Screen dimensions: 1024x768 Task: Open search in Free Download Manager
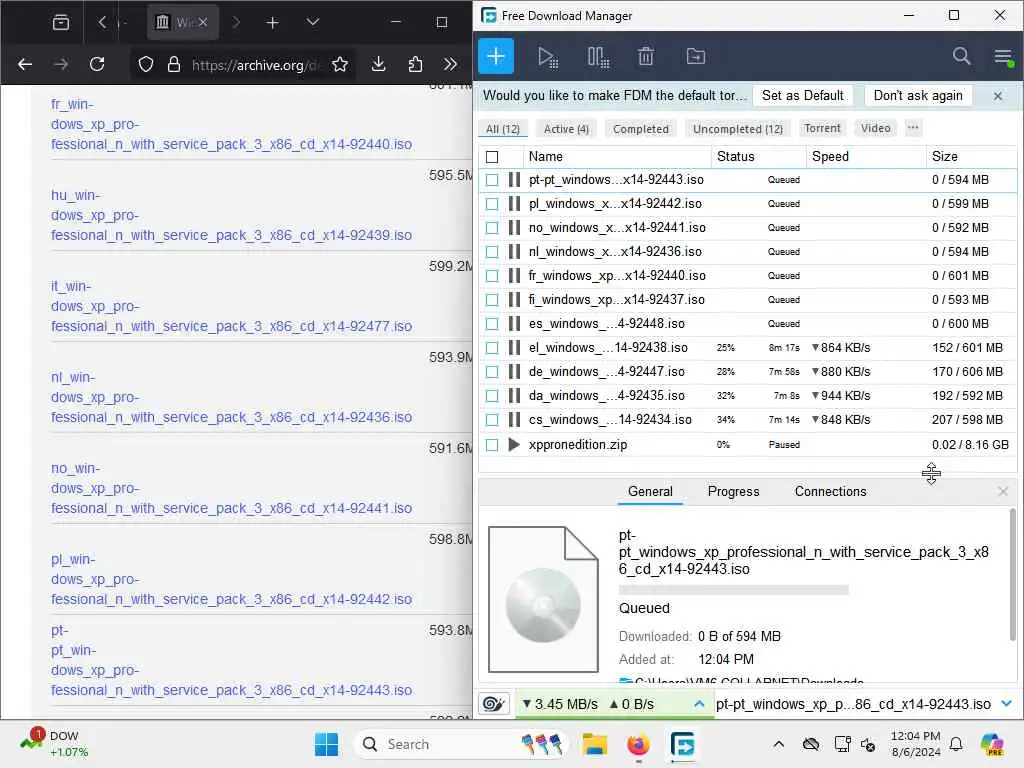pyautogui.click(x=961, y=56)
